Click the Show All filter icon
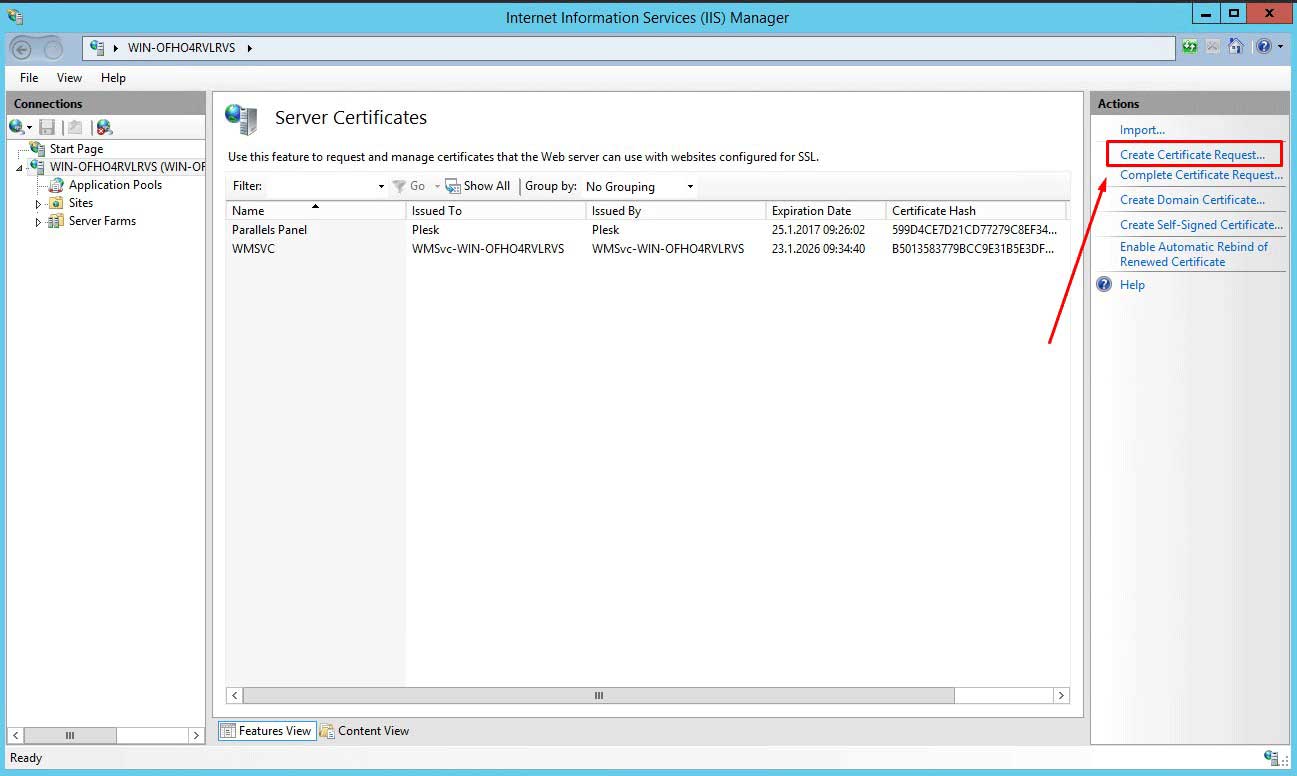 tap(453, 186)
